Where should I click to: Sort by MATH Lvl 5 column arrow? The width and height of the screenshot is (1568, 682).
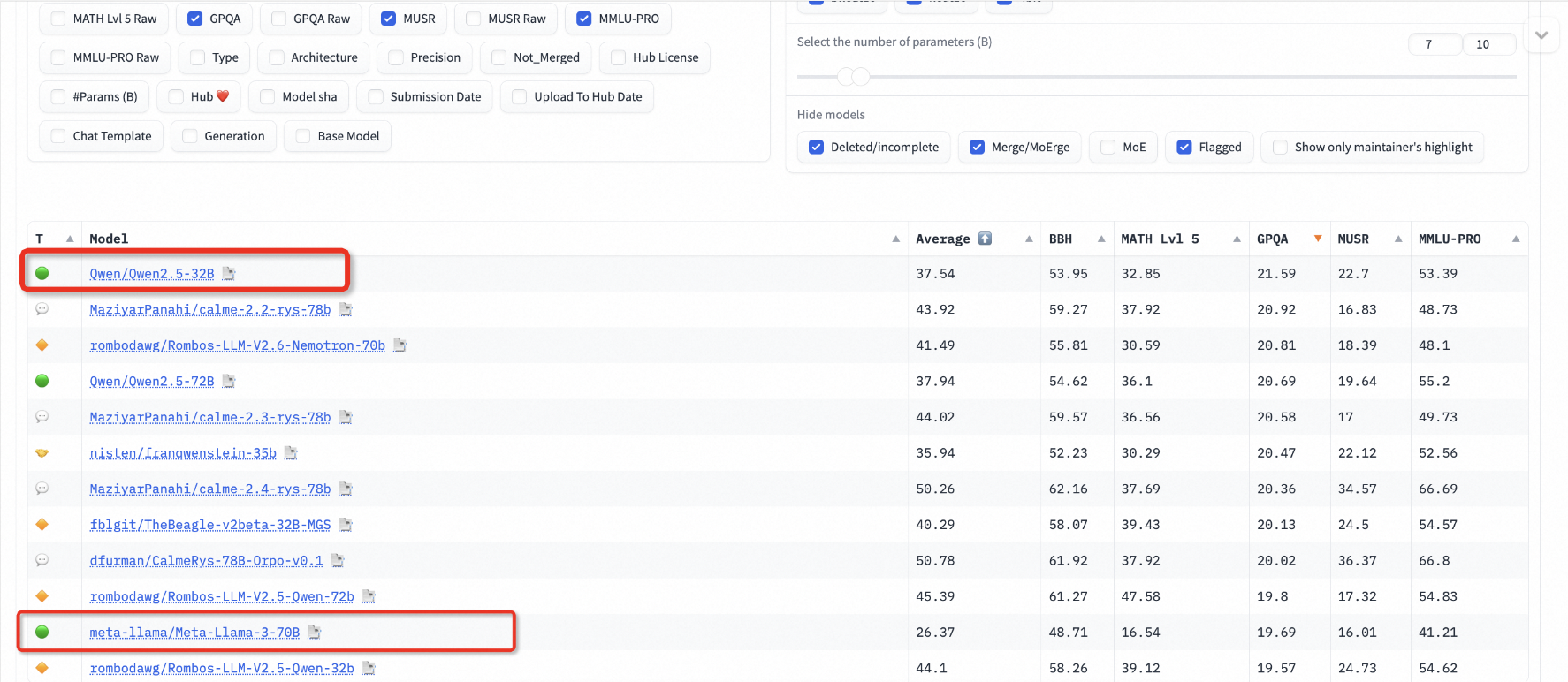pos(1237,239)
